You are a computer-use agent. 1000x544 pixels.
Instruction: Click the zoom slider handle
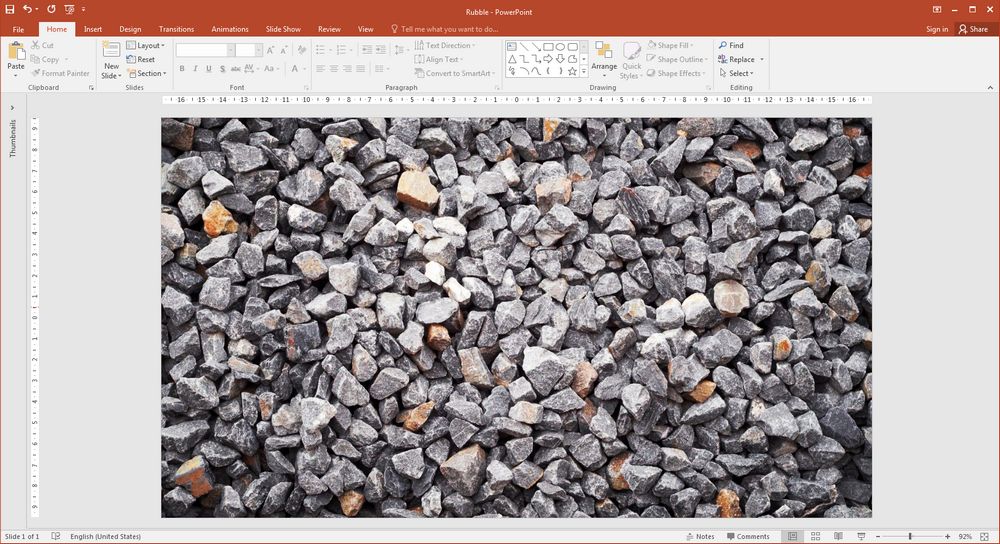click(x=910, y=536)
